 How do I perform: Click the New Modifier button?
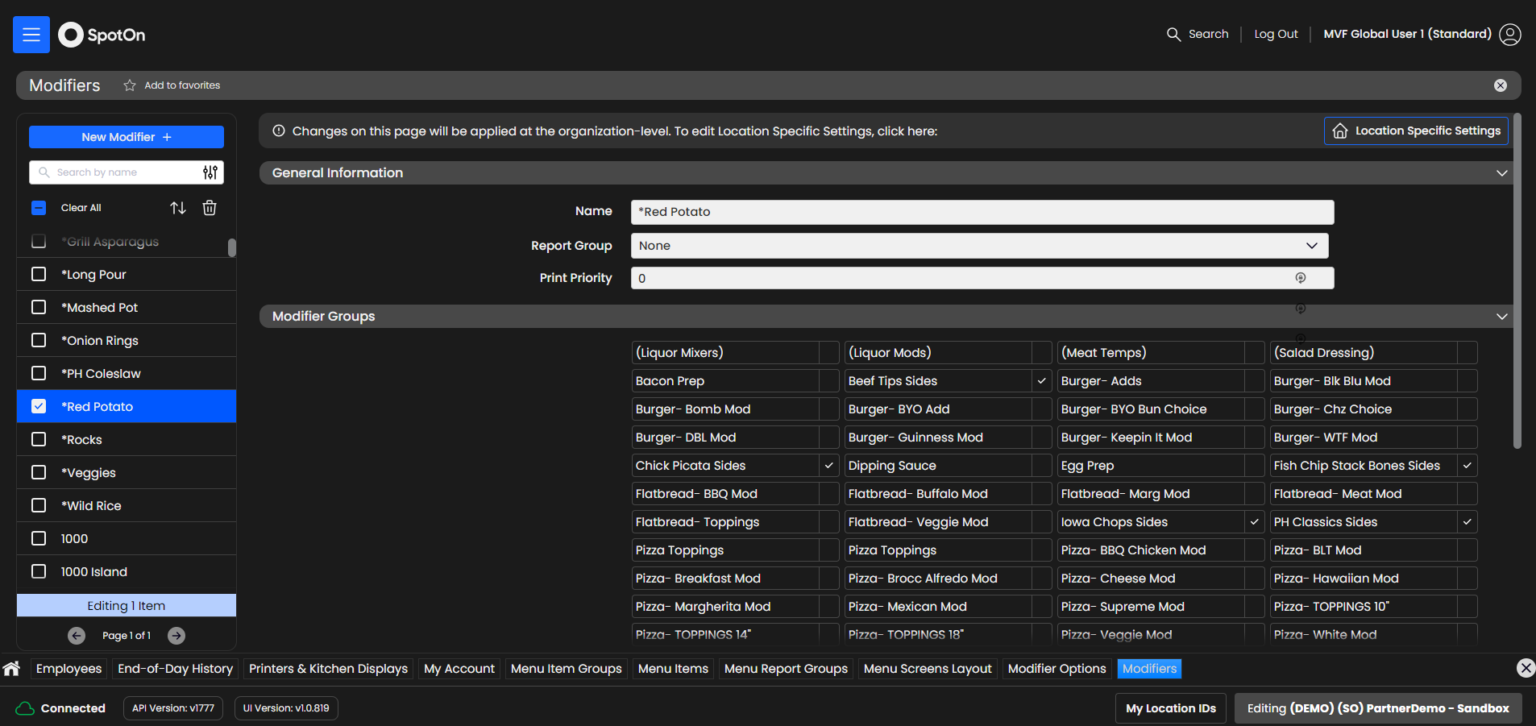pyautogui.click(x=126, y=137)
